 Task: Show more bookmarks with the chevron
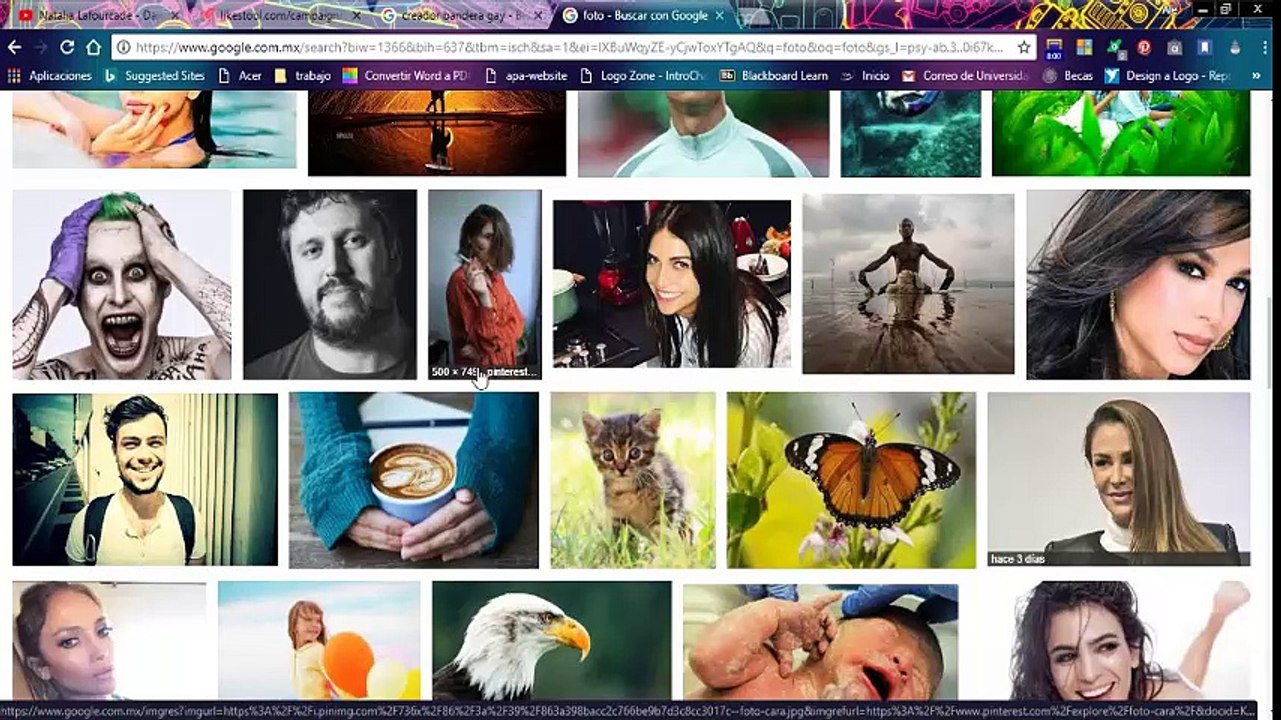1256,76
